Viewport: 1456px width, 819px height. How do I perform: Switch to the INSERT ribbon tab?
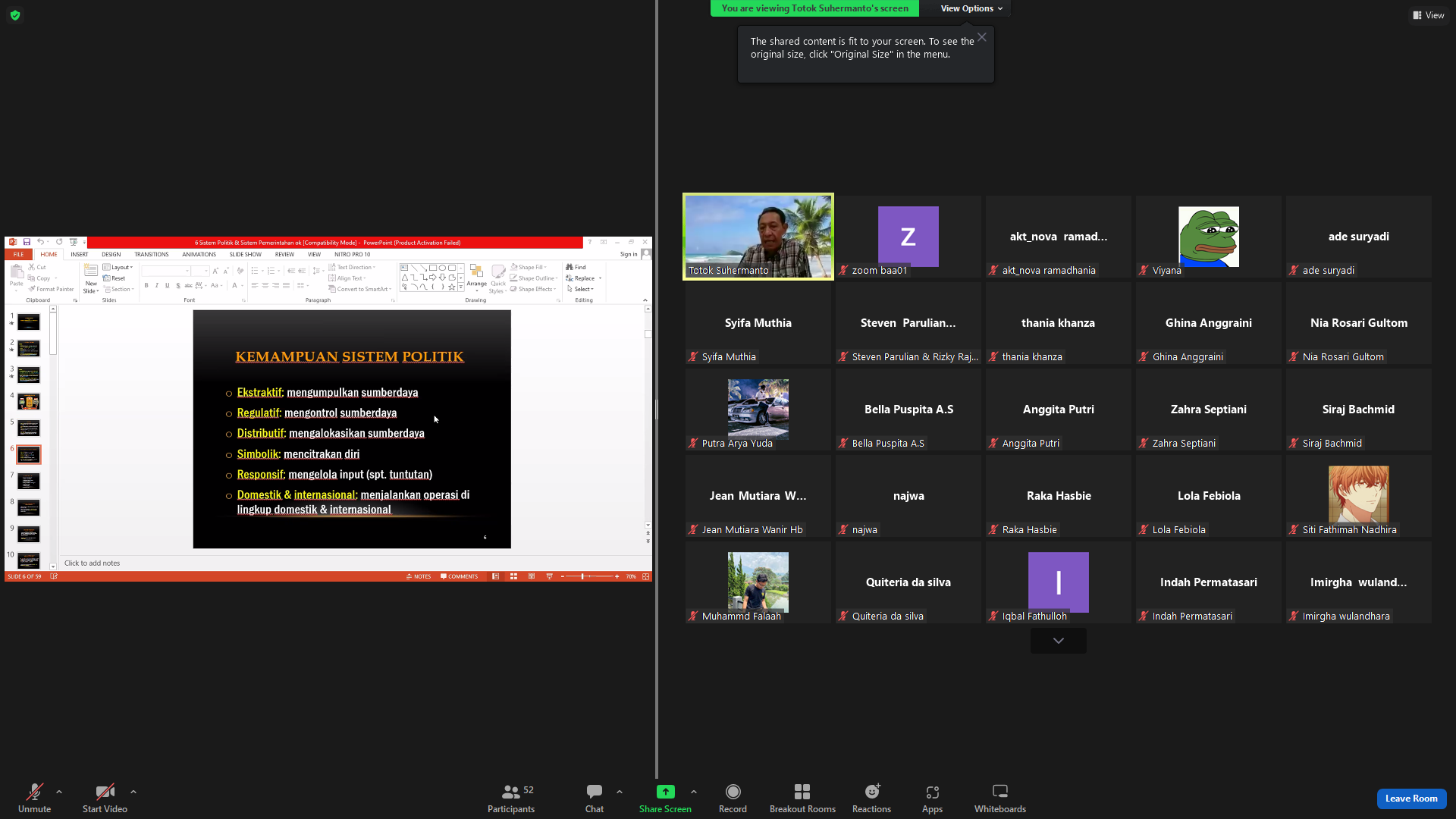click(80, 255)
